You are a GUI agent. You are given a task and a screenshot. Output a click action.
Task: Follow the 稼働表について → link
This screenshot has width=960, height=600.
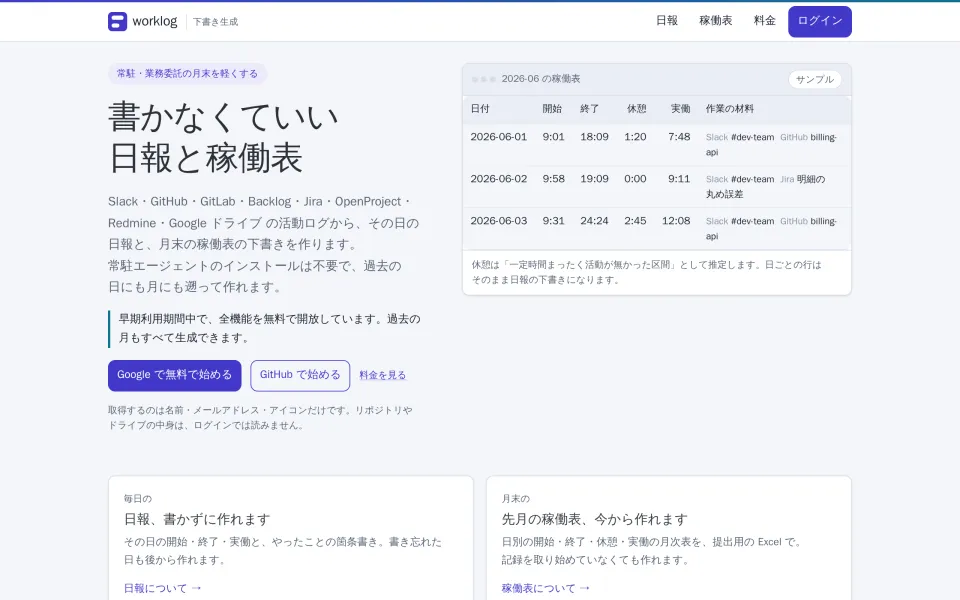coord(546,588)
